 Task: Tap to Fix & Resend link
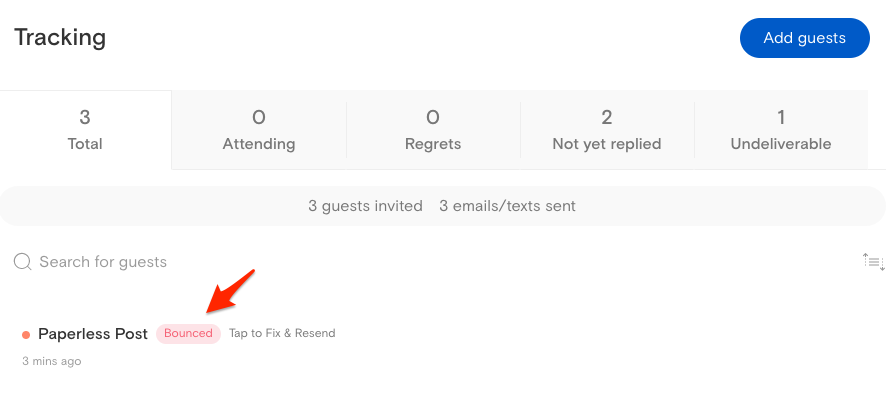tap(282, 334)
